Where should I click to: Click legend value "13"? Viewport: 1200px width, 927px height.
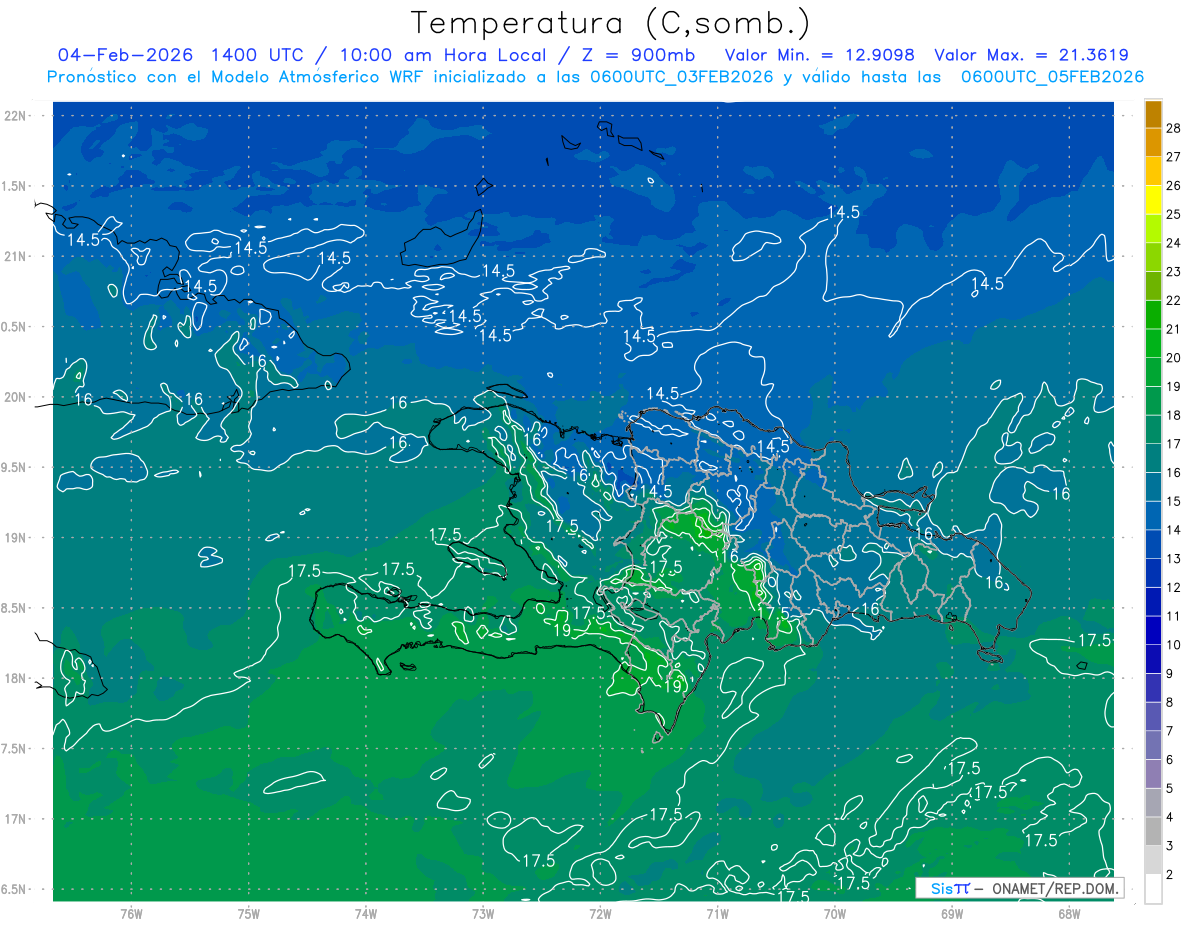click(1173, 558)
